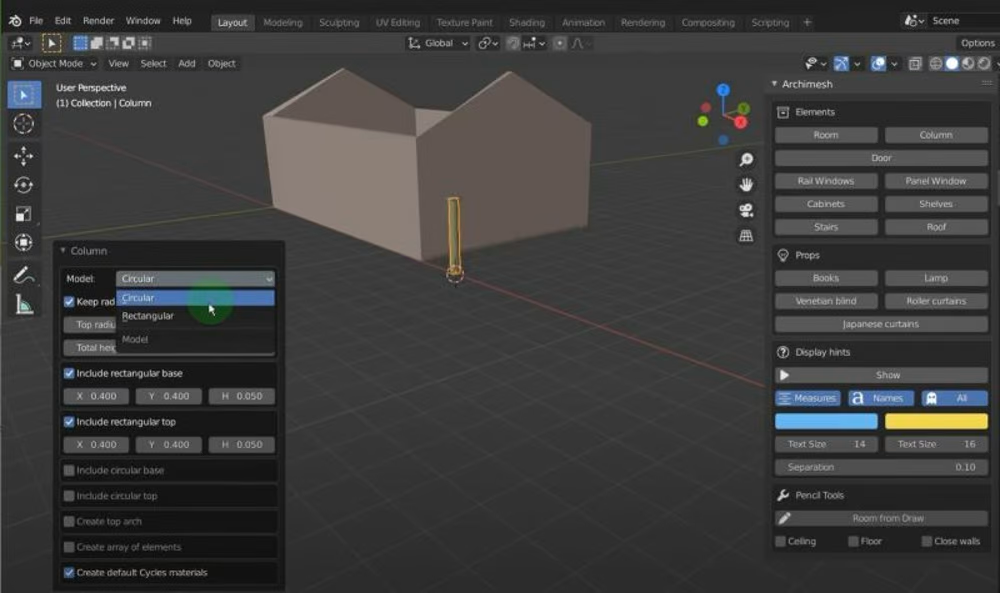
Task: Click the hand icon to pan viewport
Action: (x=746, y=183)
